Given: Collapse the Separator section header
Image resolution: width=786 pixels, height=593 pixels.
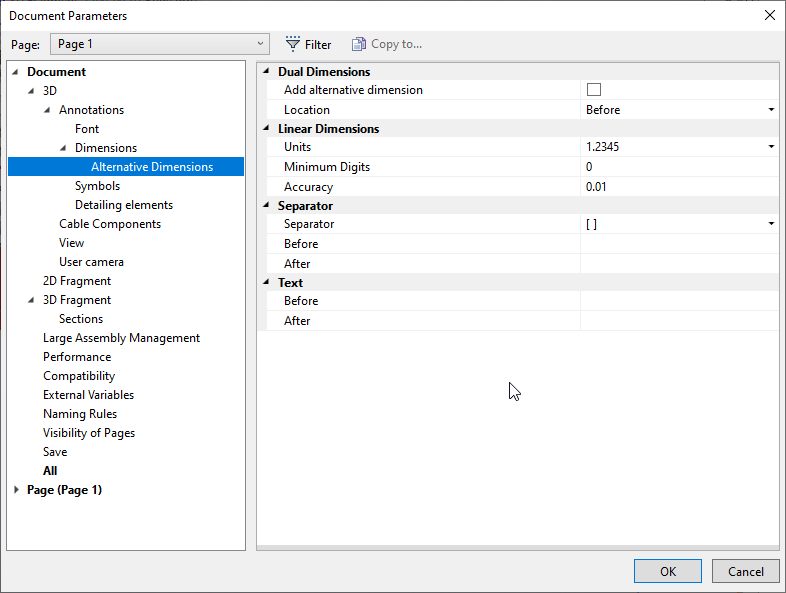Looking at the screenshot, I should tap(266, 205).
